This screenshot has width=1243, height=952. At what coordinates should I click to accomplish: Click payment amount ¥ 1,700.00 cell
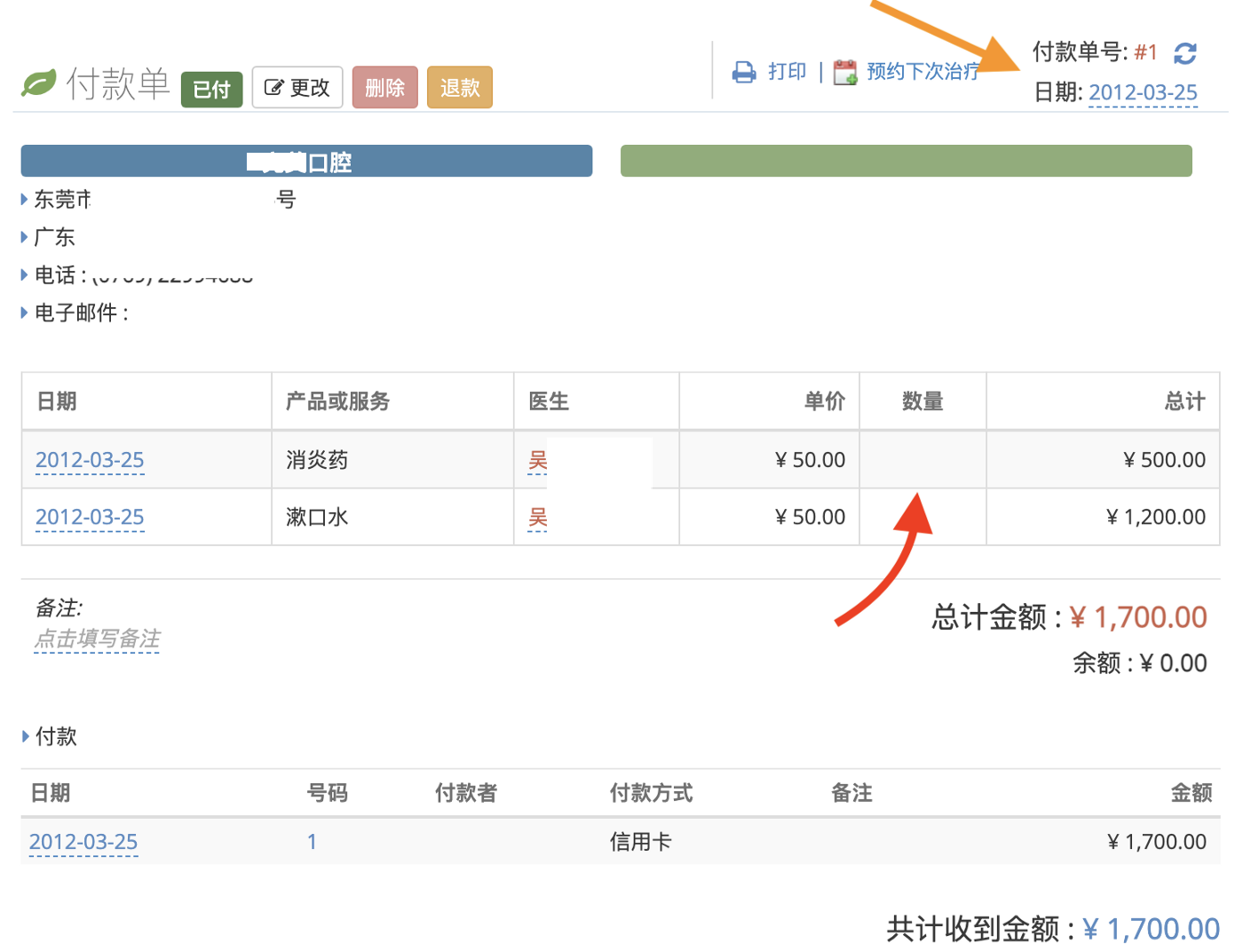[1156, 842]
